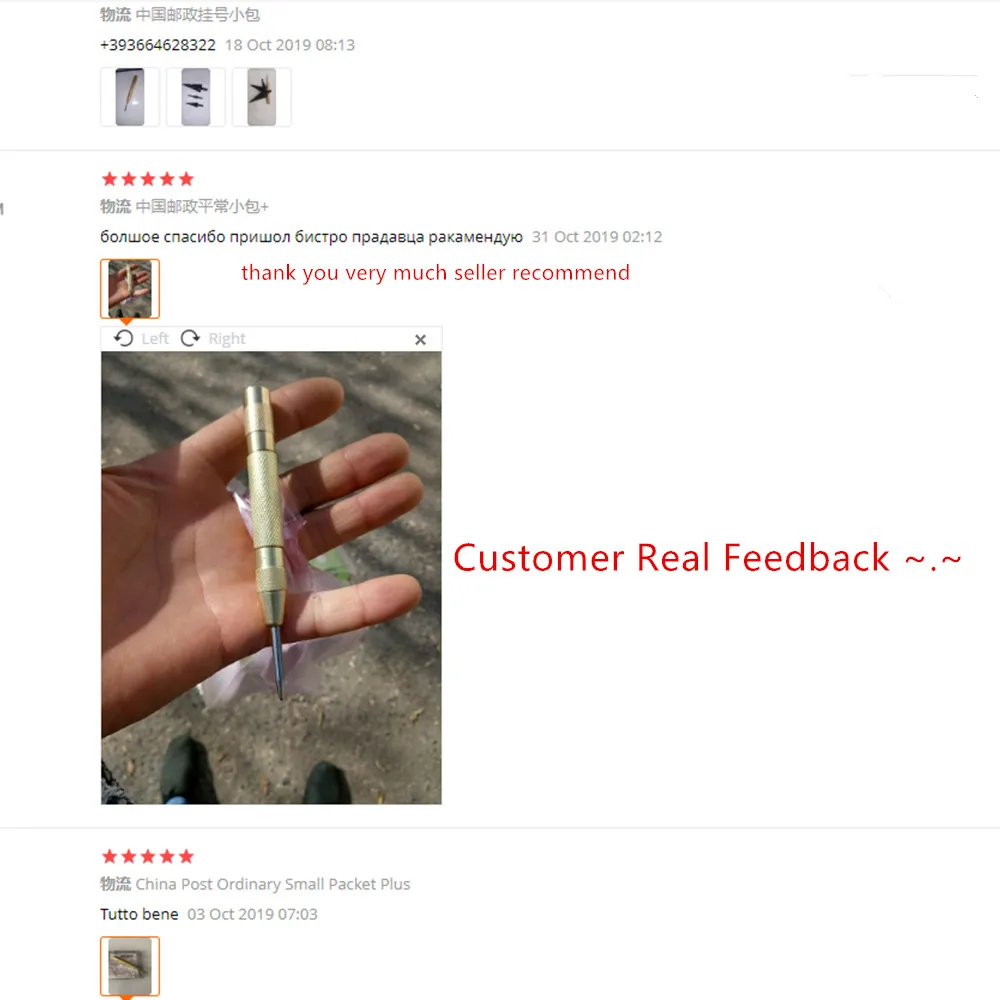
Task: Click the Customer Real Feedback text
Action: (707, 558)
